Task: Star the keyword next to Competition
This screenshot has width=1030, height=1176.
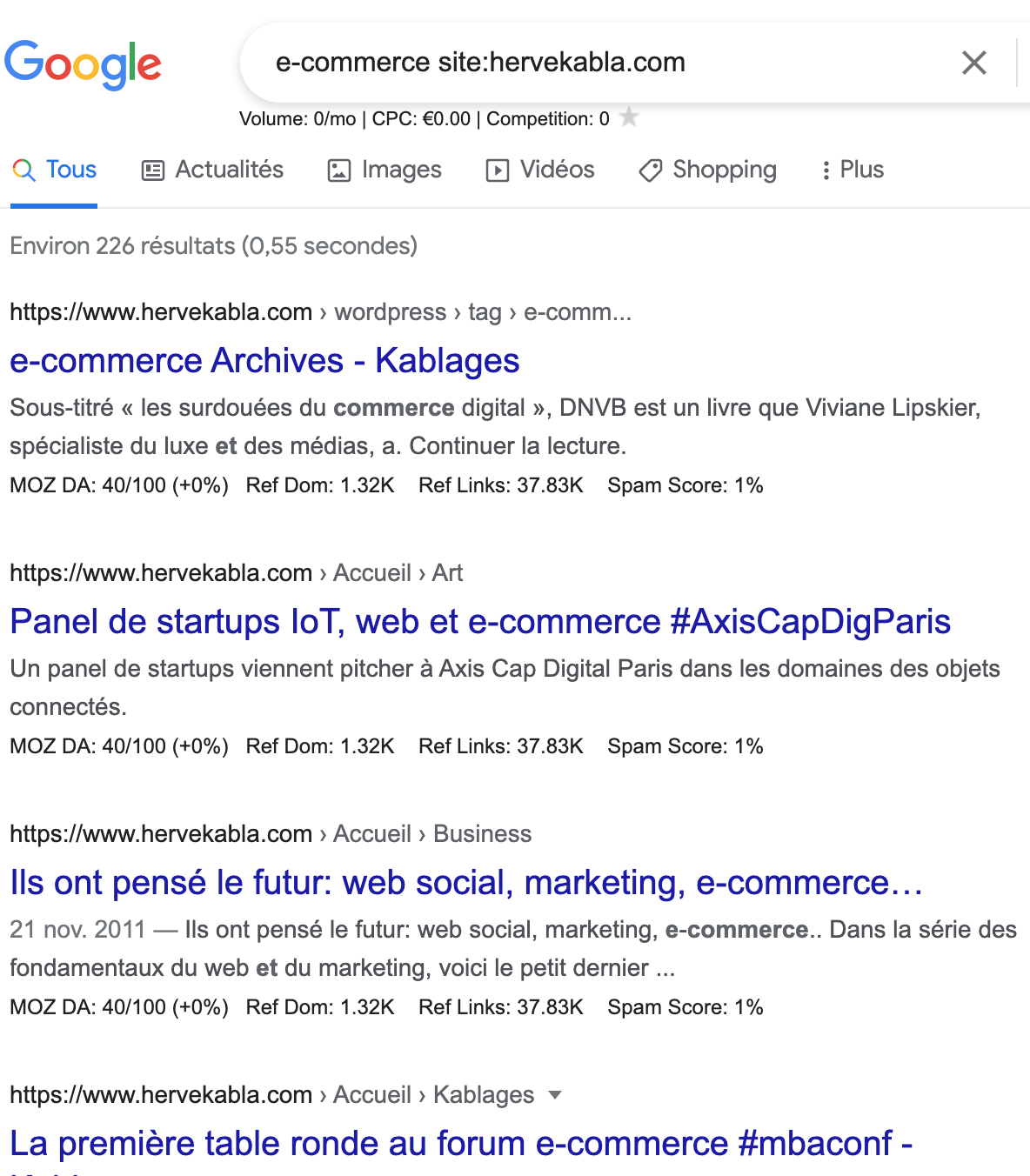Action: pos(629,117)
